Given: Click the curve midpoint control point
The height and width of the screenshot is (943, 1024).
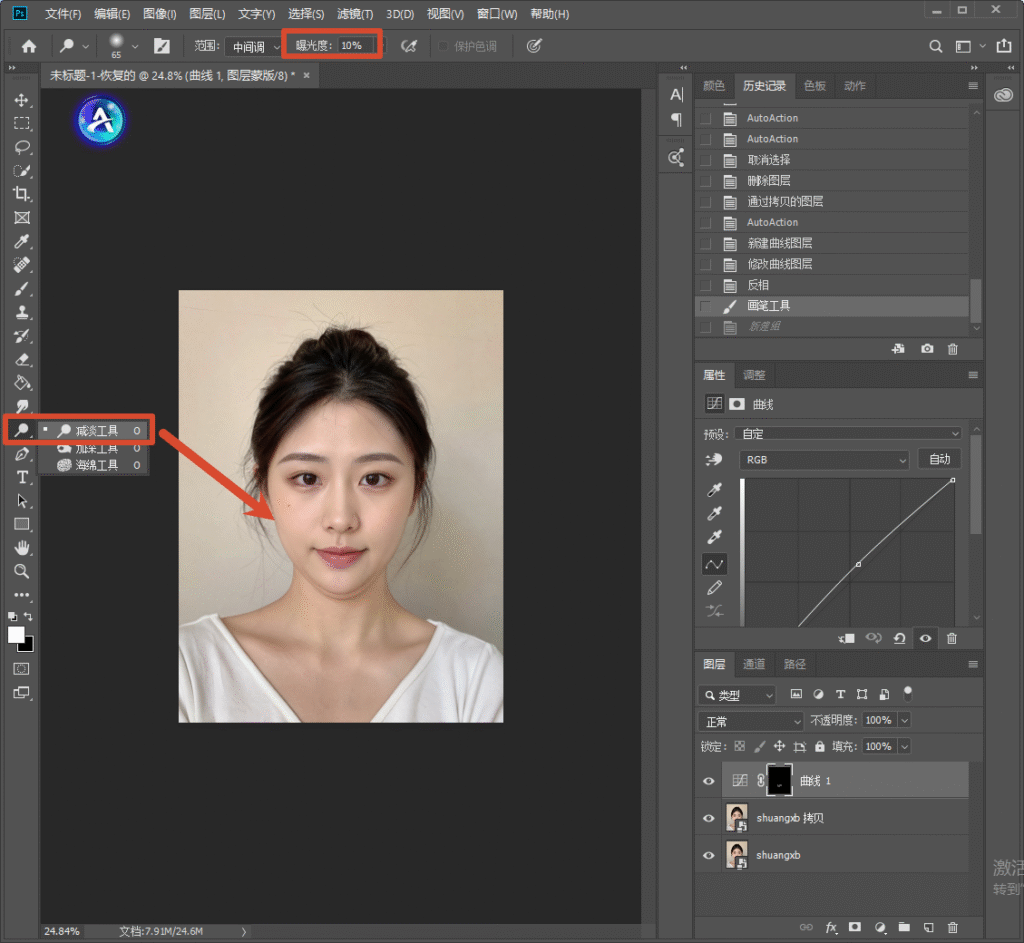Looking at the screenshot, I should [858, 564].
